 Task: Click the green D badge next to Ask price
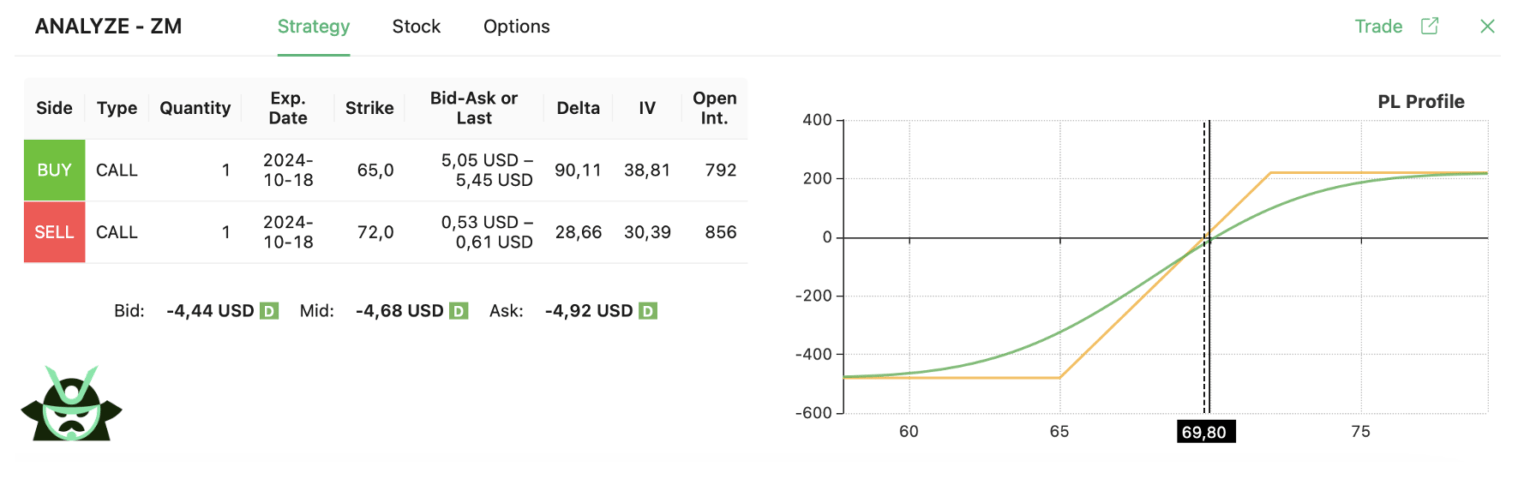pos(648,311)
